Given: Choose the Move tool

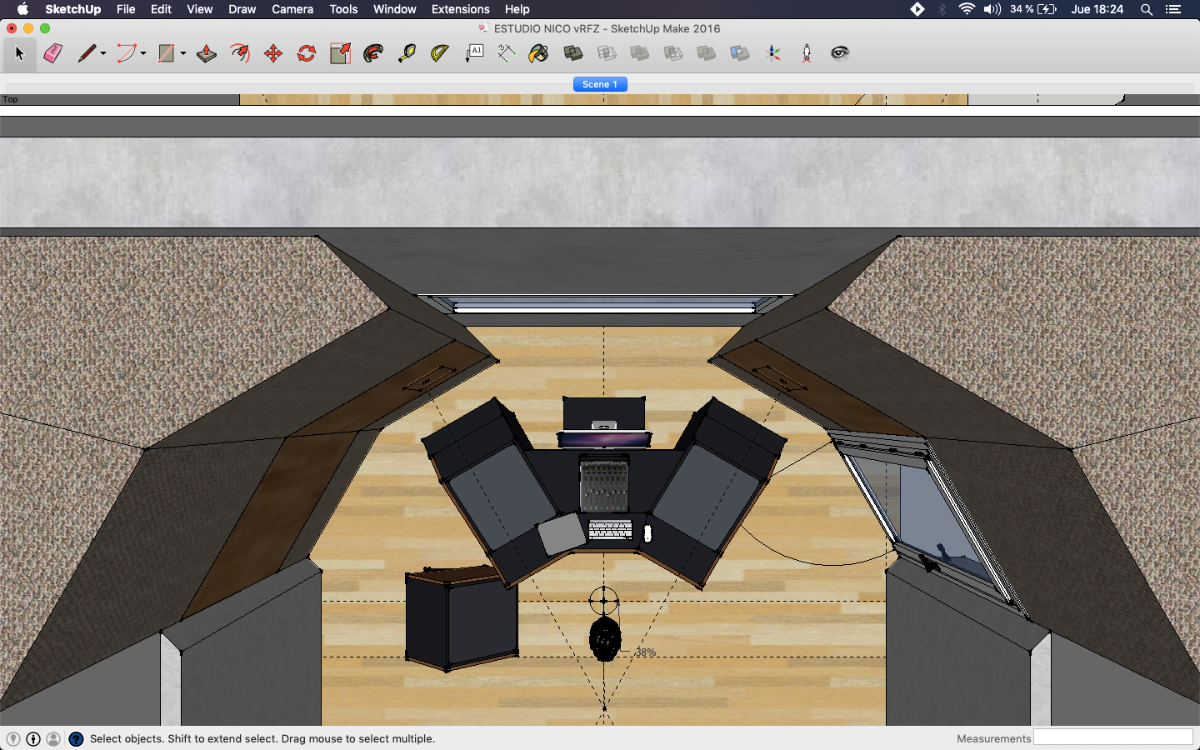Looking at the screenshot, I should coord(273,53).
